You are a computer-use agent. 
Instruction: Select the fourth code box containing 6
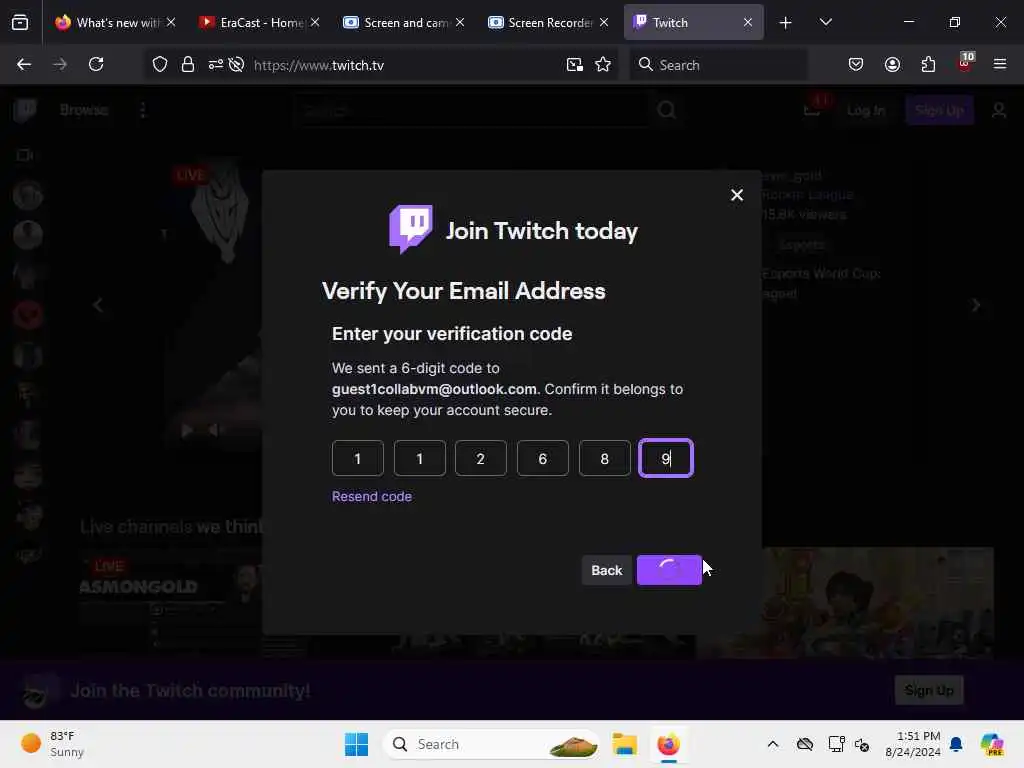pyautogui.click(x=543, y=458)
